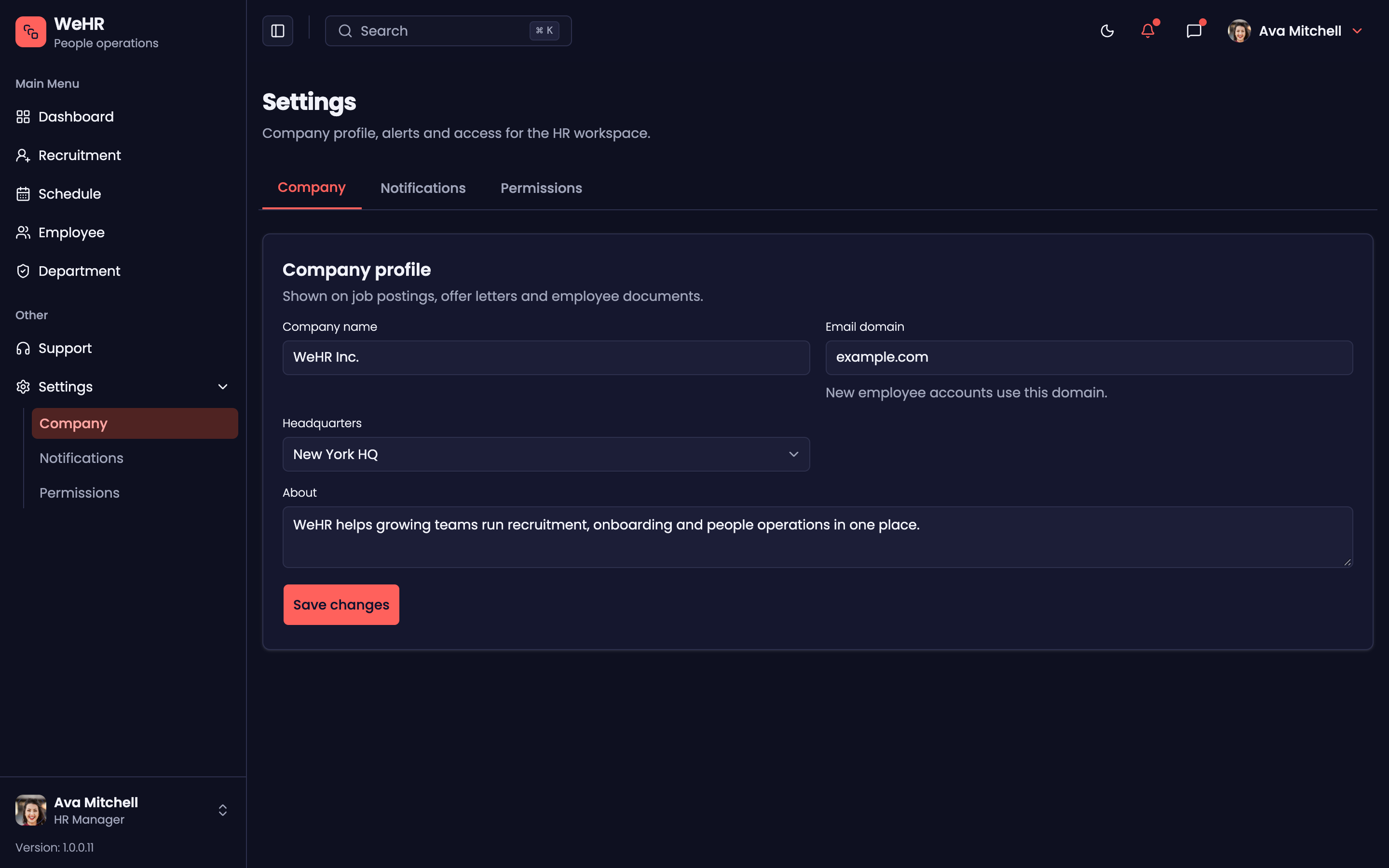This screenshot has height=868, width=1389.
Task: Click the WeHR logo icon
Action: [30, 31]
